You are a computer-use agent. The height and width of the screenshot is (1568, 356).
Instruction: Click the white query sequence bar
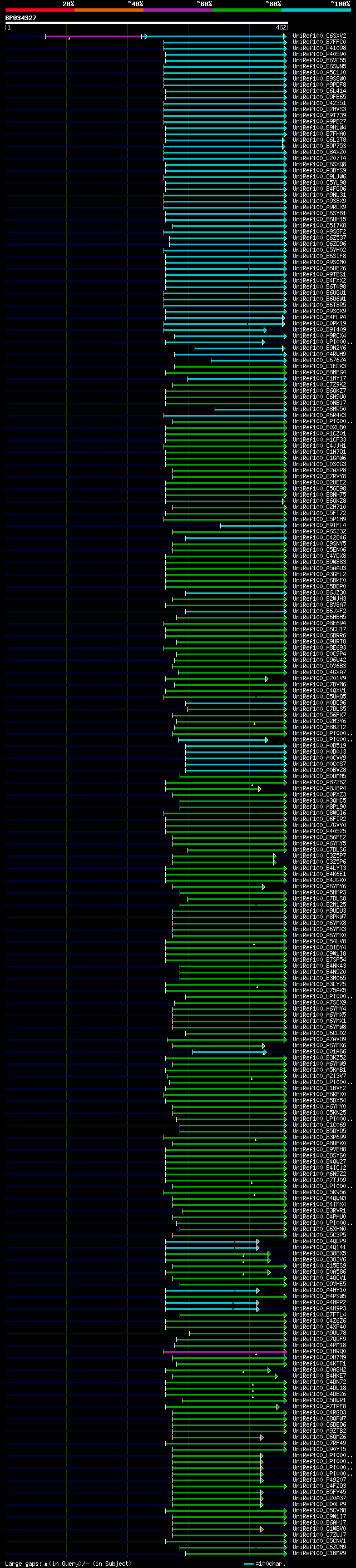[x=146, y=22]
